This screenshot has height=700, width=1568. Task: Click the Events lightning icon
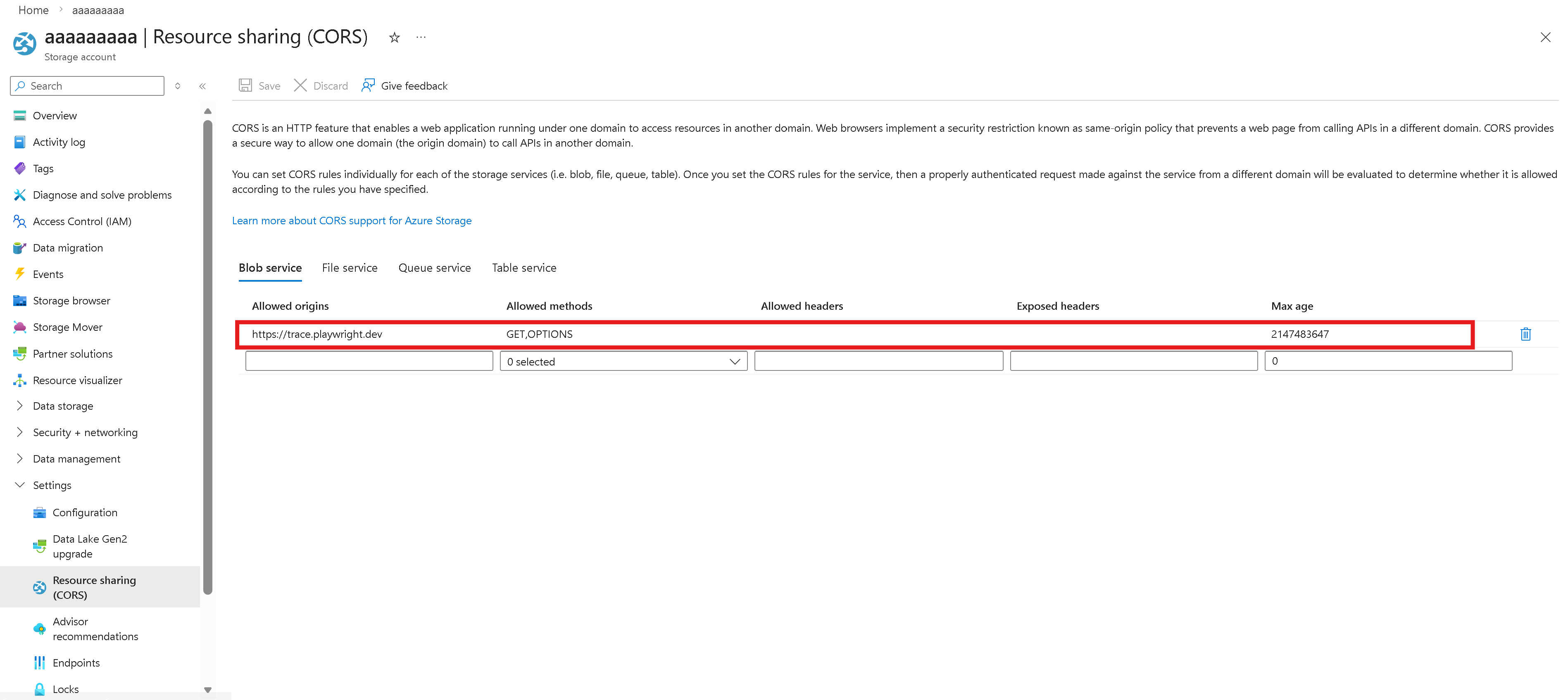(x=19, y=274)
